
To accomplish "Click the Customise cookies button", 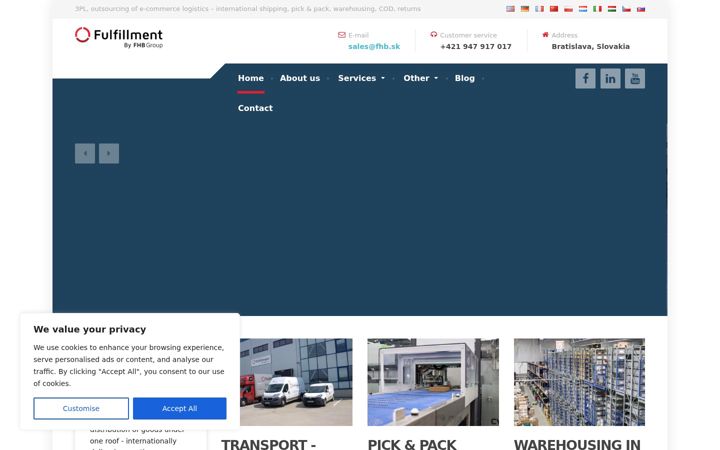I will pos(81,408).
